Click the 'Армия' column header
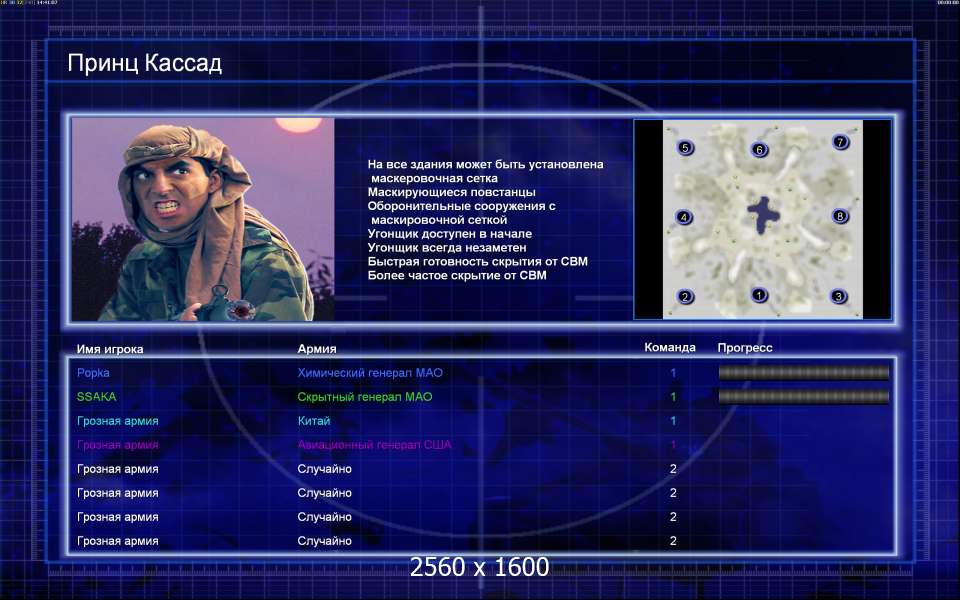 coord(317,349)
